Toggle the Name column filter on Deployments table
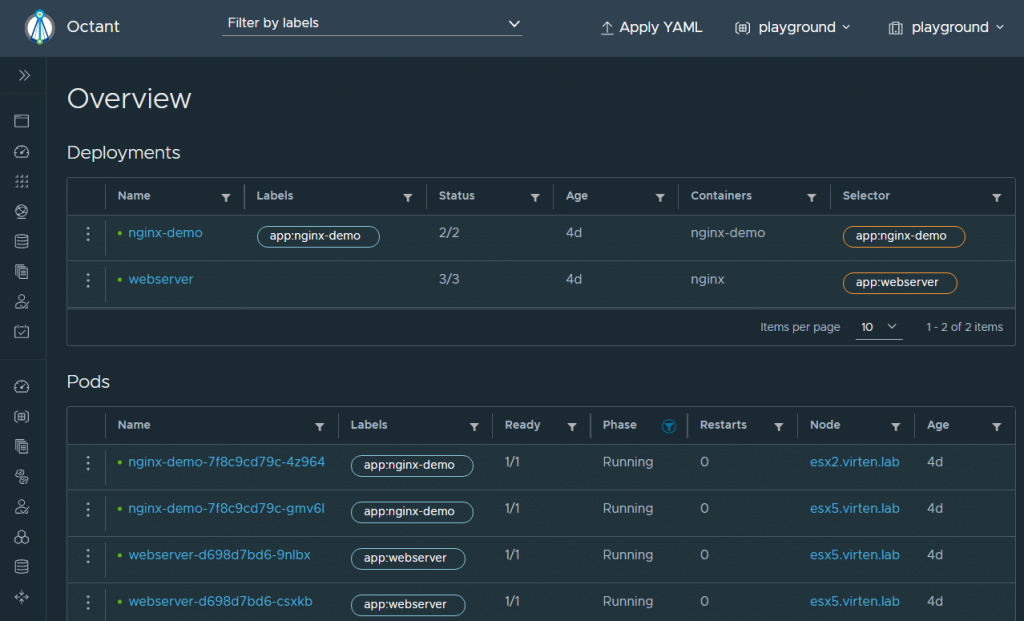 click(226, 196)
